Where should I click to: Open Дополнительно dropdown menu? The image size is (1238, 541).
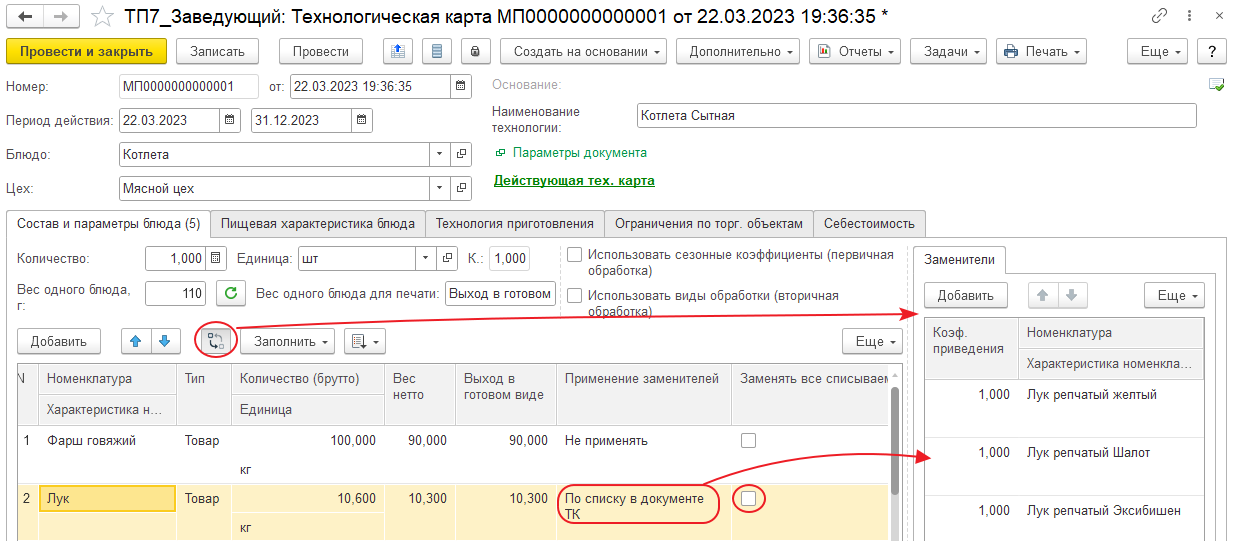coord(738,51)
